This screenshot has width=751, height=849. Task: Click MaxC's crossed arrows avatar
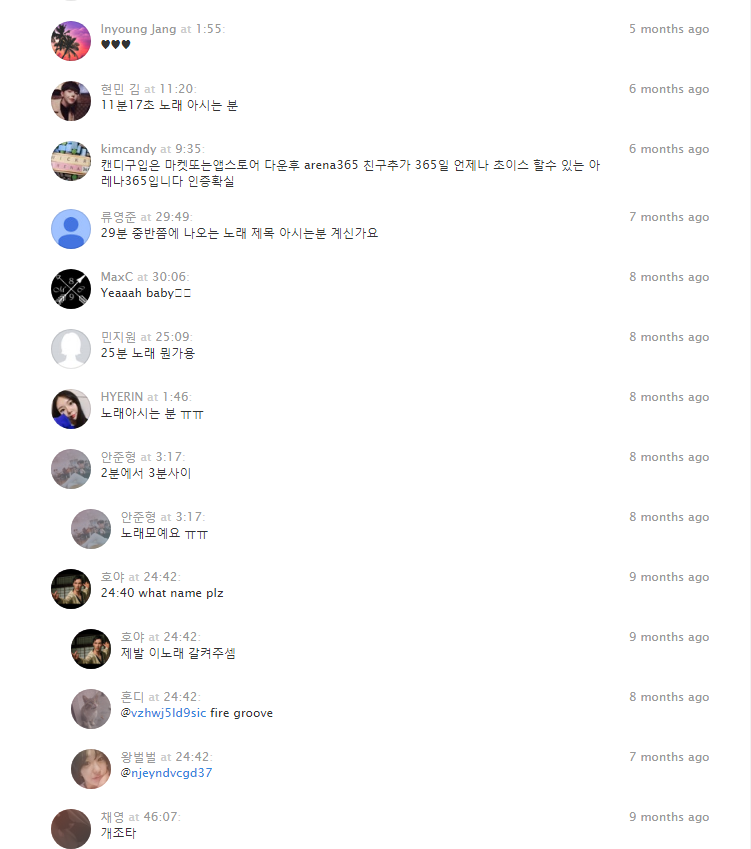click(71, 289)
